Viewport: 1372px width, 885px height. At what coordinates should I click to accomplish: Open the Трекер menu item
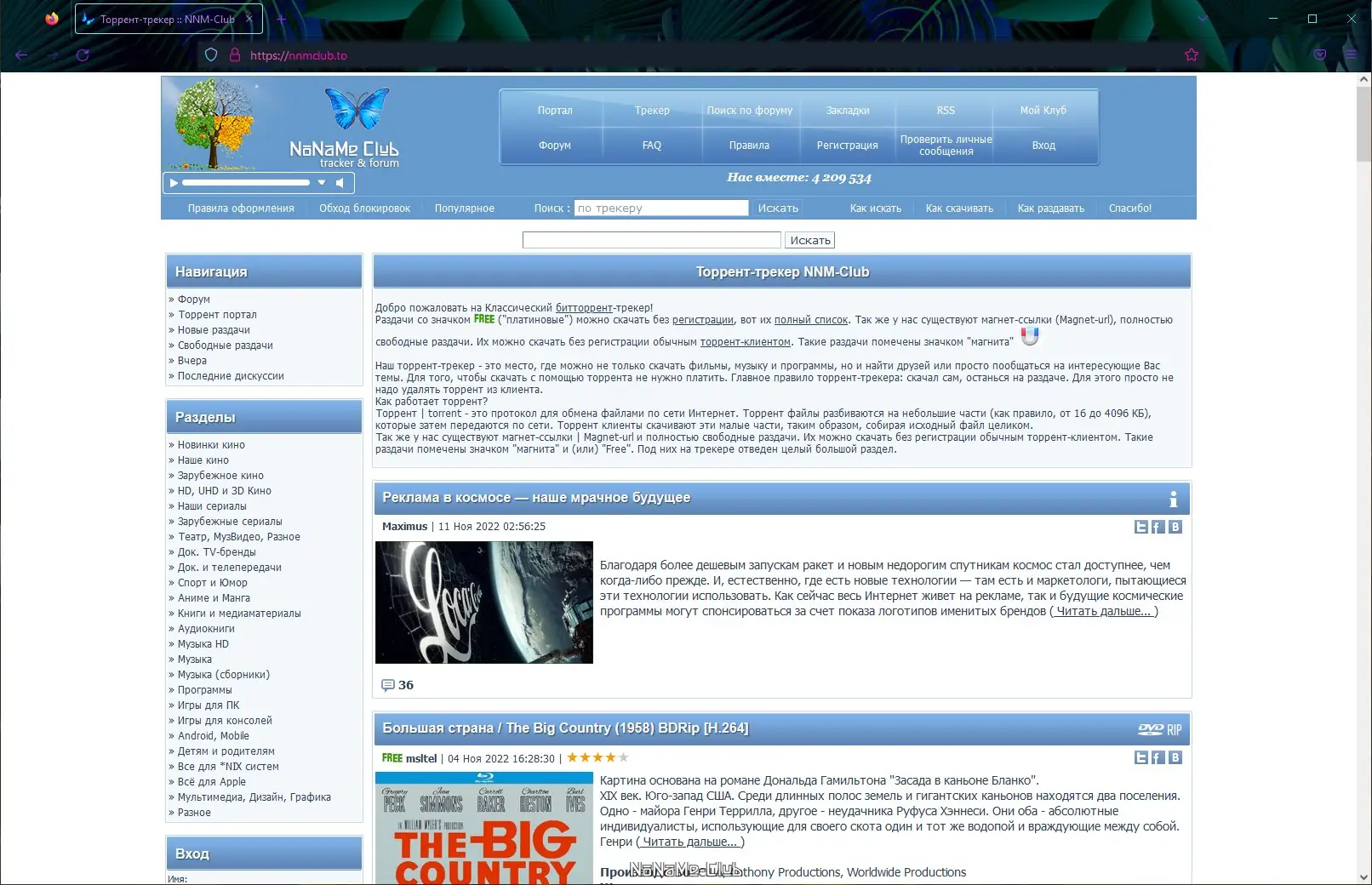point(652,111)
